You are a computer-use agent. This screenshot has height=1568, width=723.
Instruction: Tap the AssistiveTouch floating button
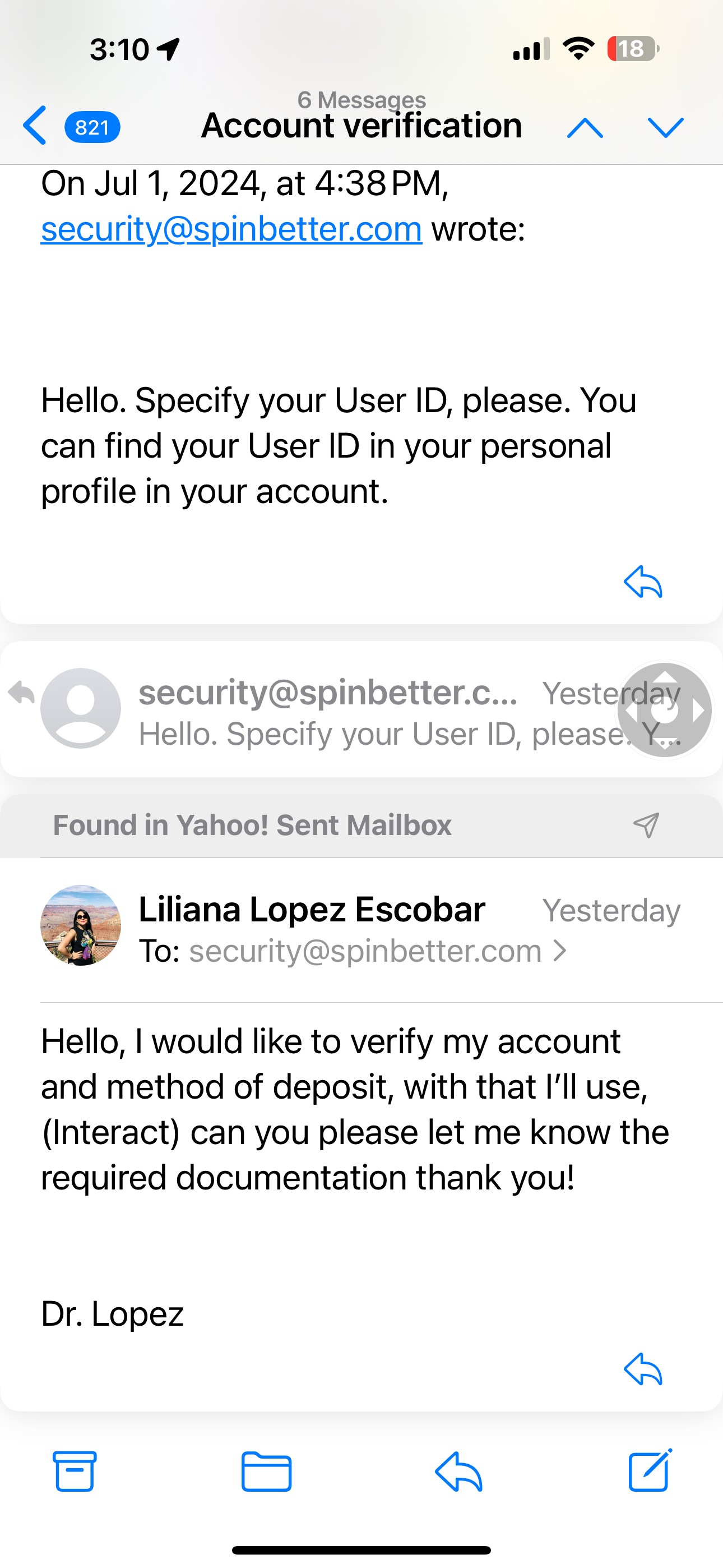click(665, 710)
